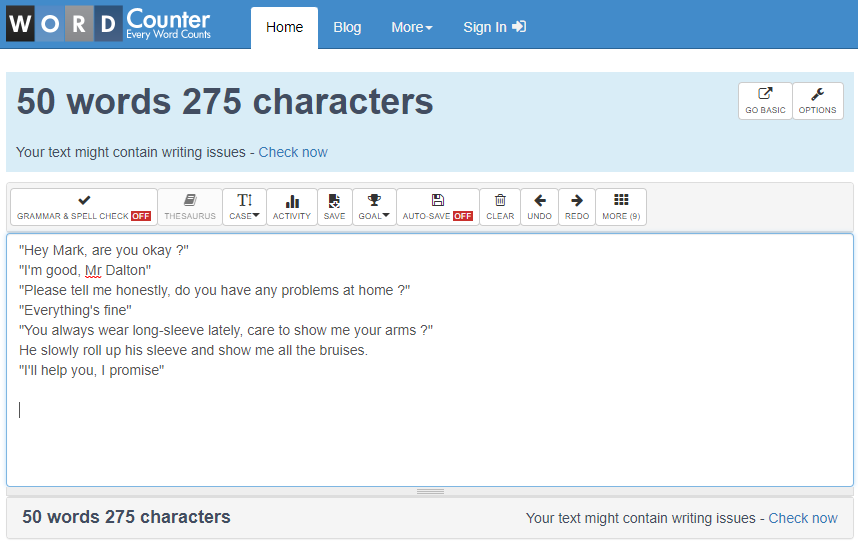Image resolution: width=858 pixels, height=543 pixels.
Task: Open the More (9) tools grid
Action: [621, 207]
